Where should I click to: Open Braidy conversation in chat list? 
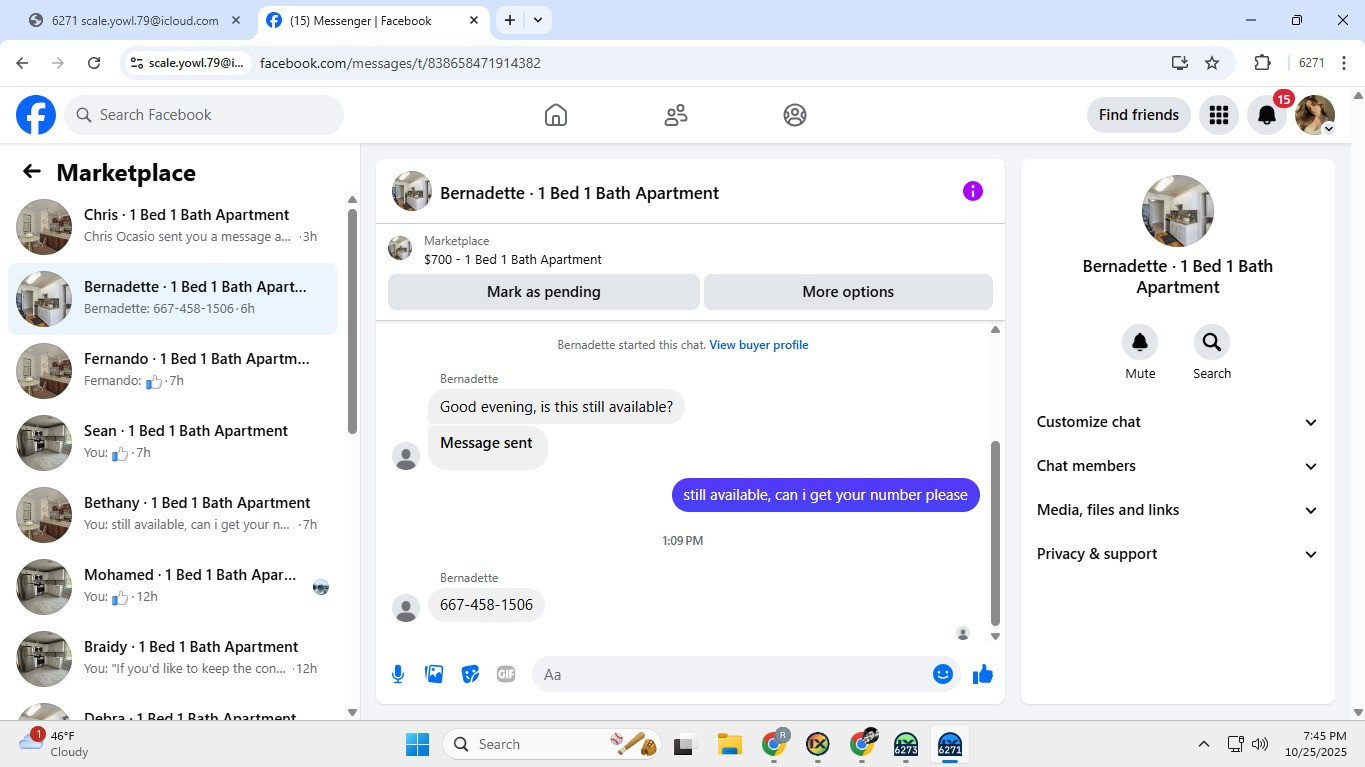[172, 659]
